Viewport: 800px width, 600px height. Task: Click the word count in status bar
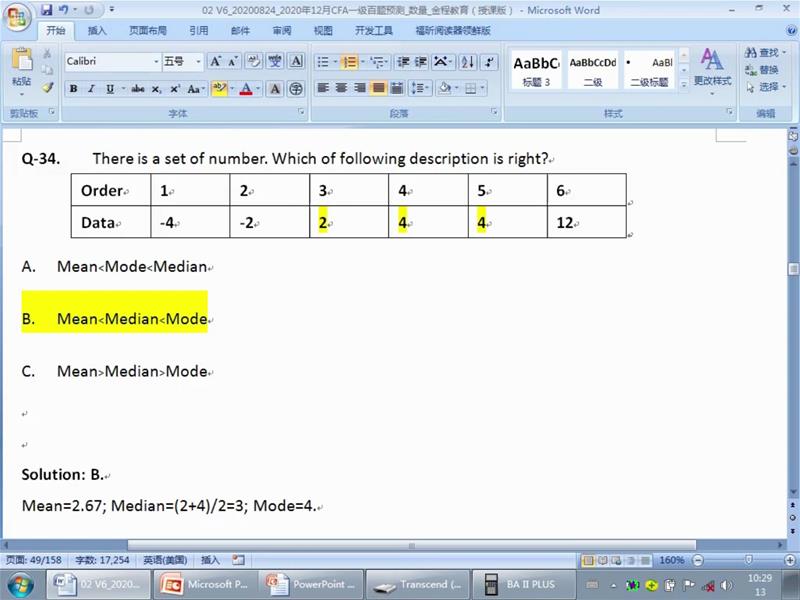tap(102, 560)
